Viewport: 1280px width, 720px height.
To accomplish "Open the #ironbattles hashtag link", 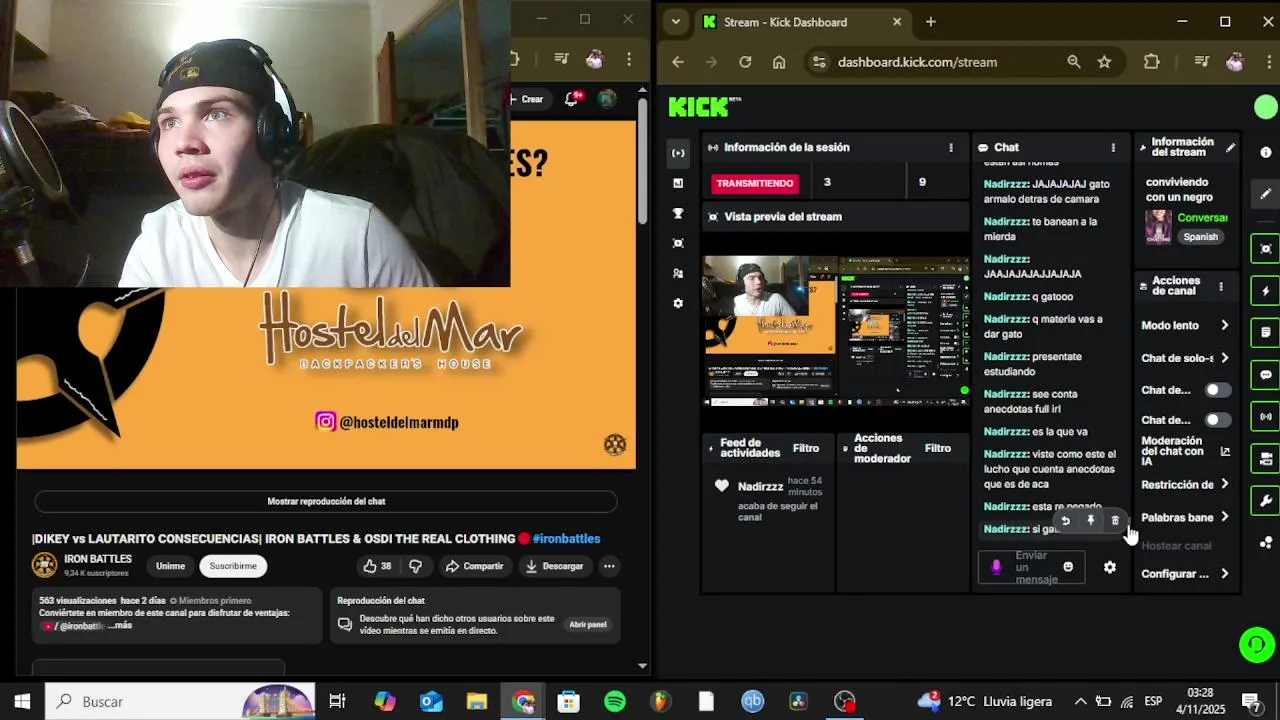I will click(566, 538).
